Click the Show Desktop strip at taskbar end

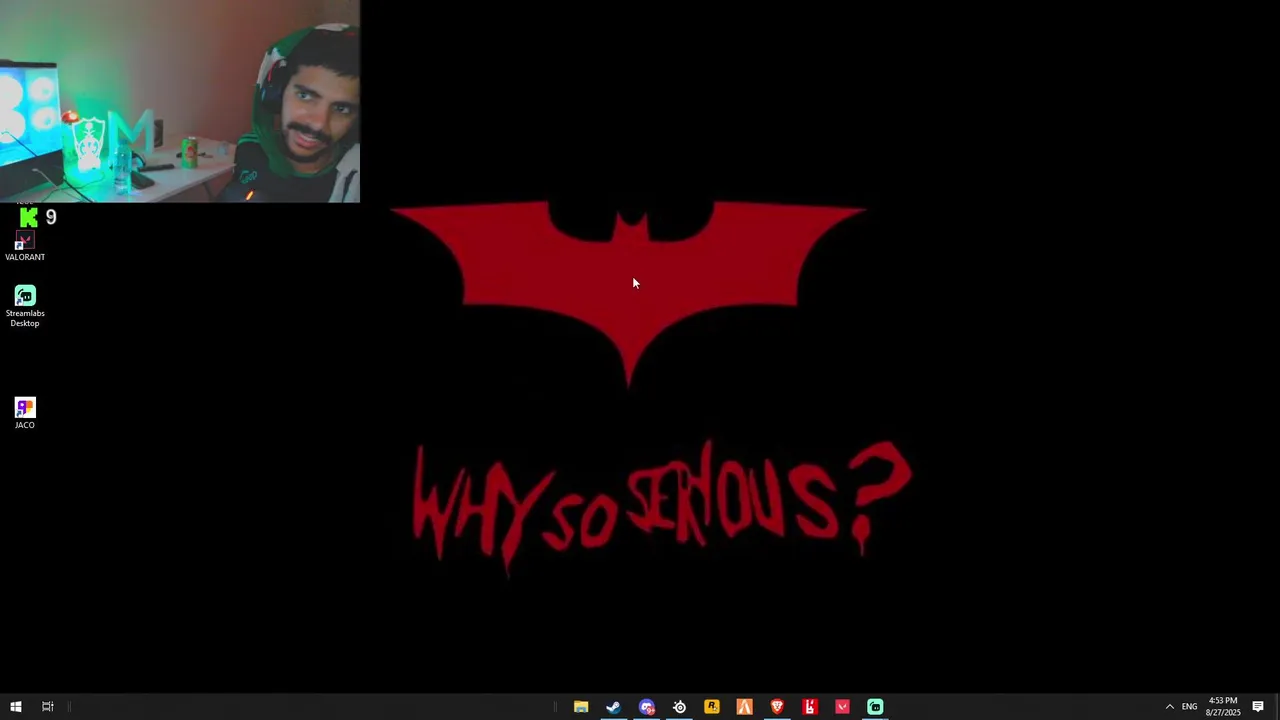(1277, 707)
